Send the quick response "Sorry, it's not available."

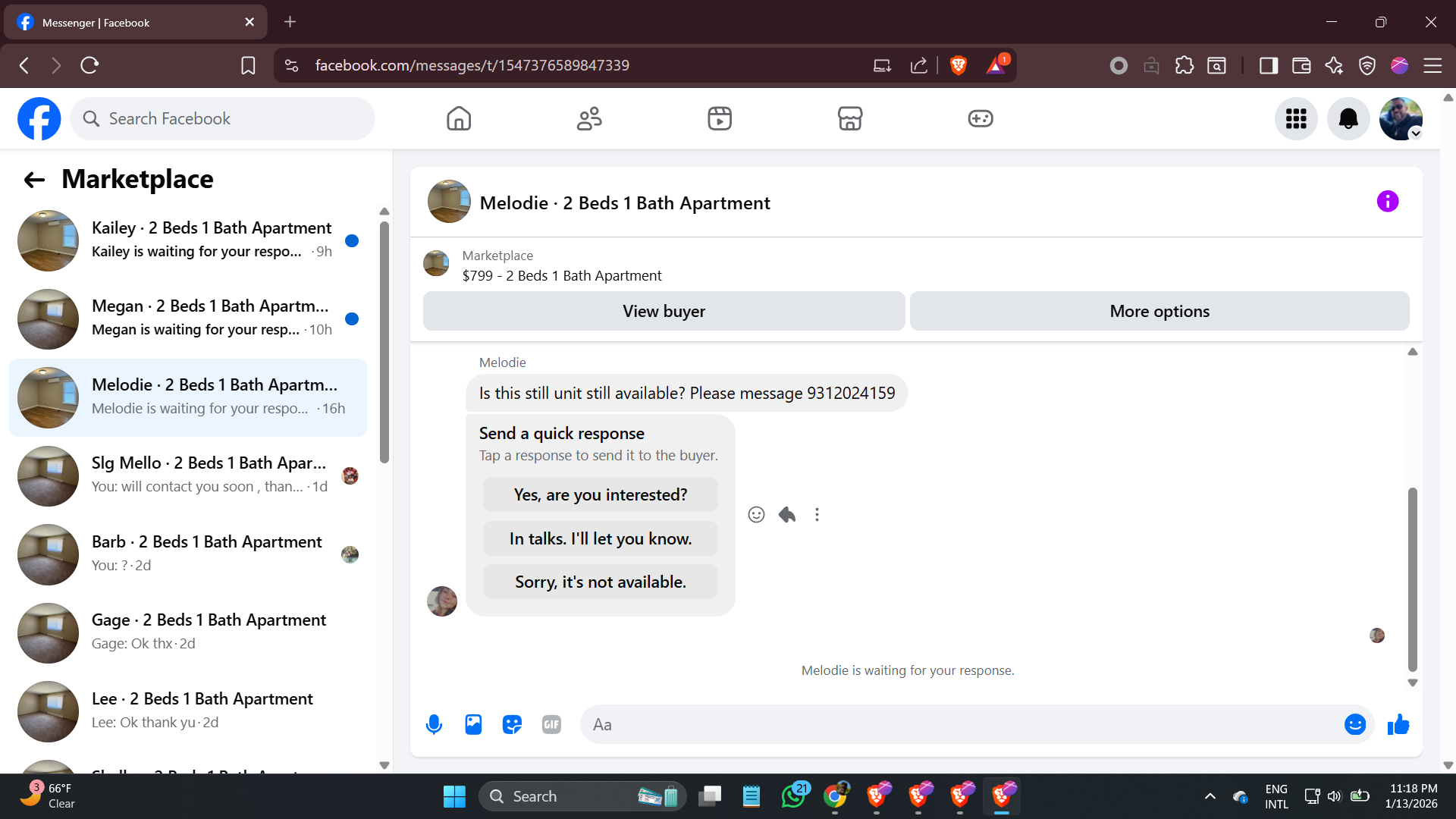[x=600, y=582]
